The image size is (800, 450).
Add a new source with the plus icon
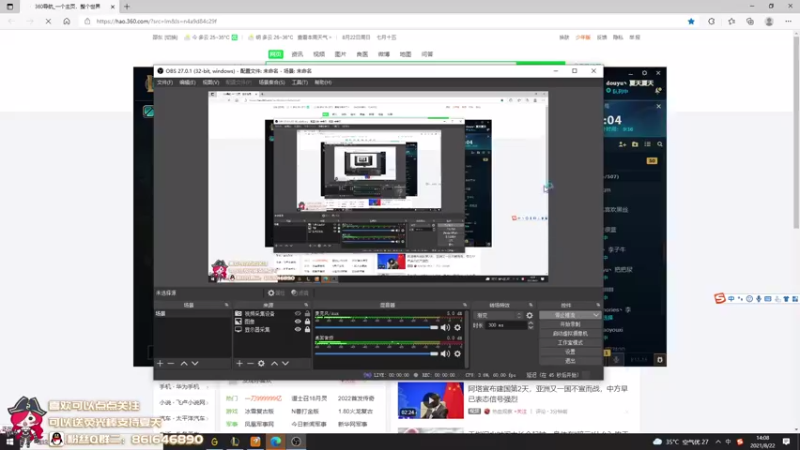click(x=239, y=363)
